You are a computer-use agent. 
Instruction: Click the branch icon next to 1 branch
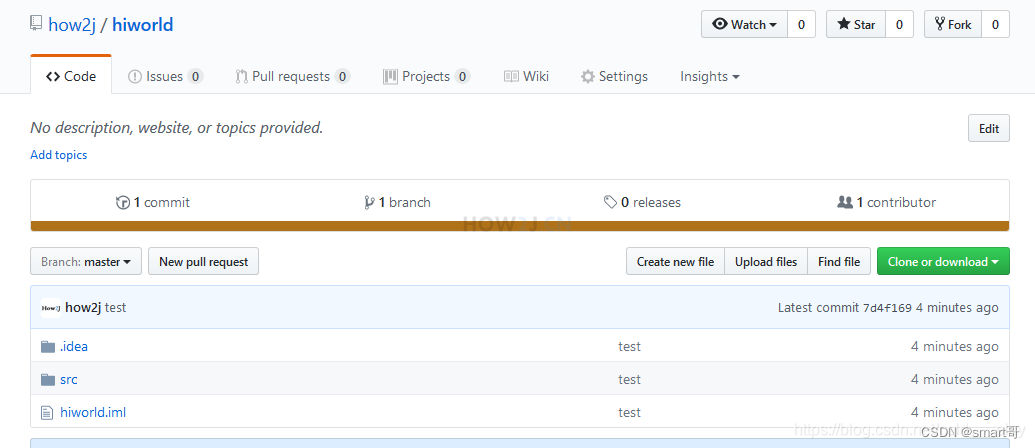(370, 203)
